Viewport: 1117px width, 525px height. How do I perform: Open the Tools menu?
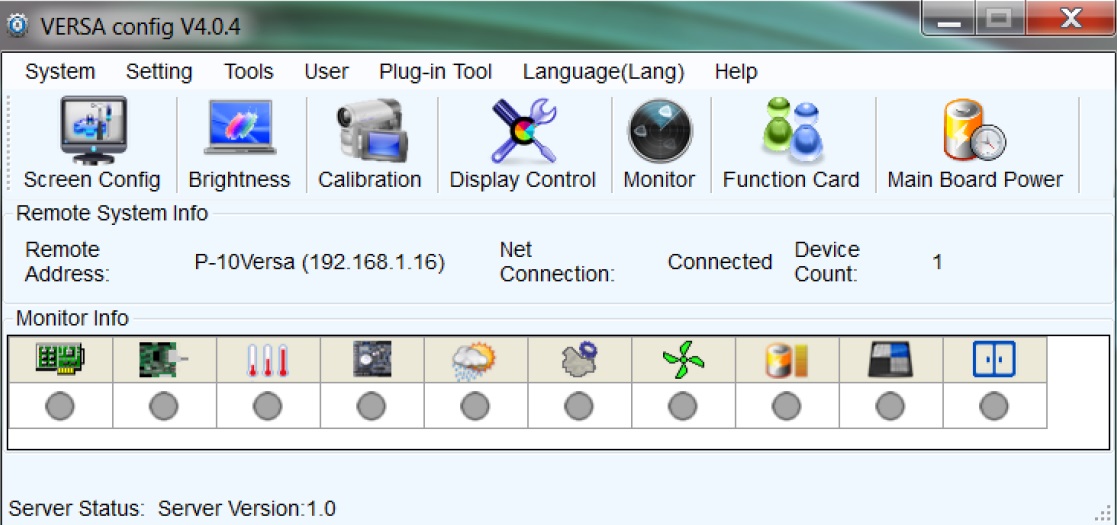click(249, 72)
